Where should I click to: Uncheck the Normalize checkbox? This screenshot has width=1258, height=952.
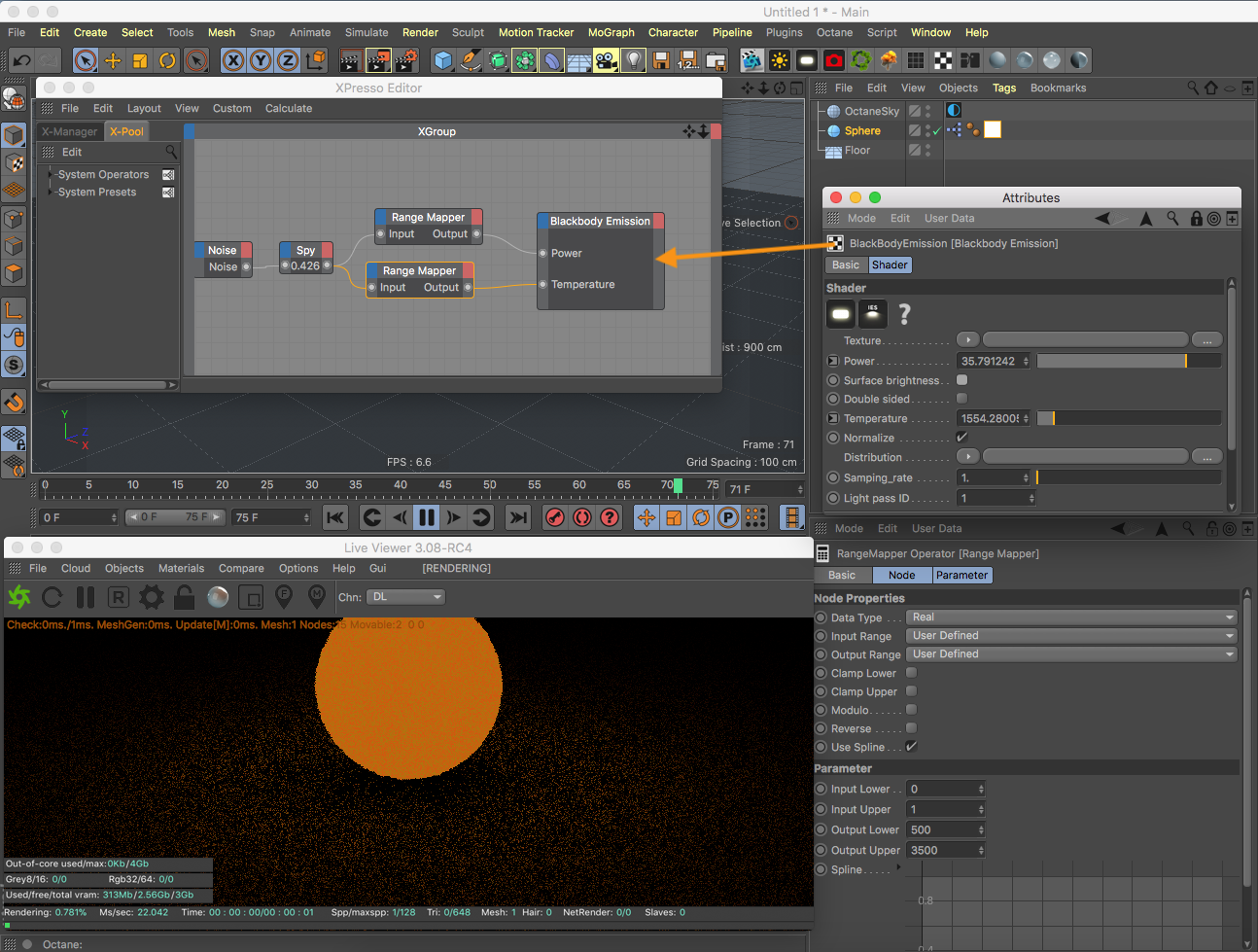point(961,438)
